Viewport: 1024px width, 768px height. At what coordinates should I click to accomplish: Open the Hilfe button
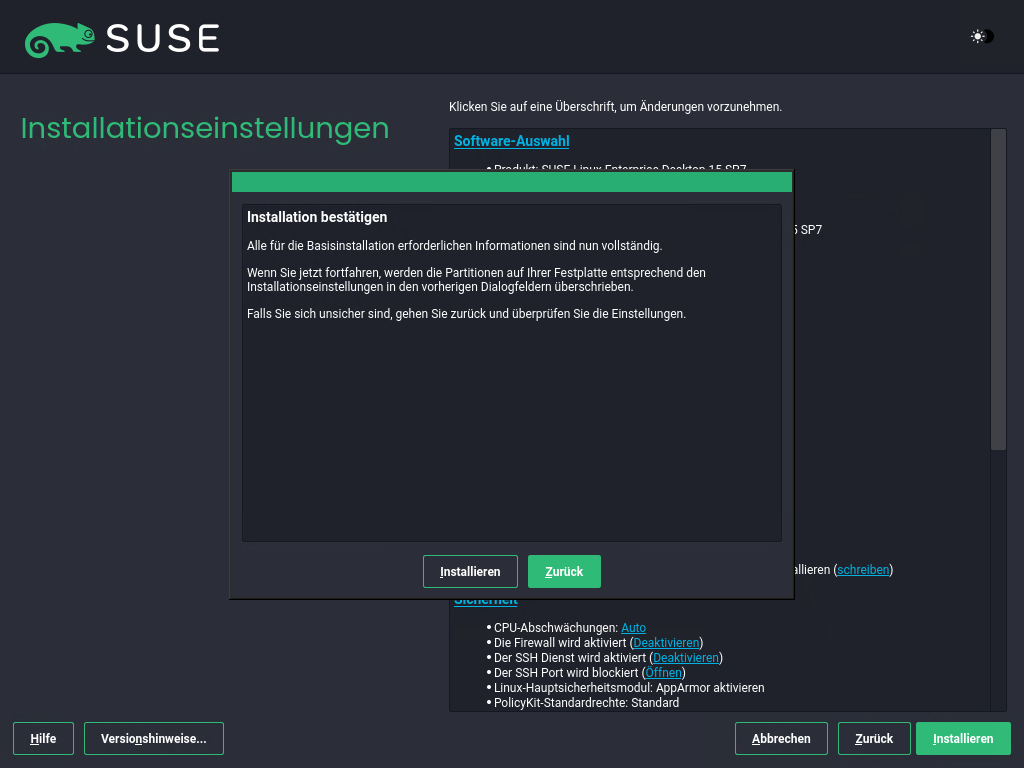[43, 739]
